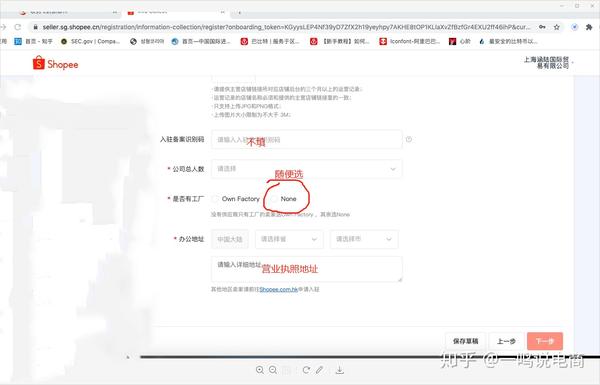Image resolution: width=600 pixels, height=385 pixels.
Task: Open the company name account menu in header
Action: 548,63
